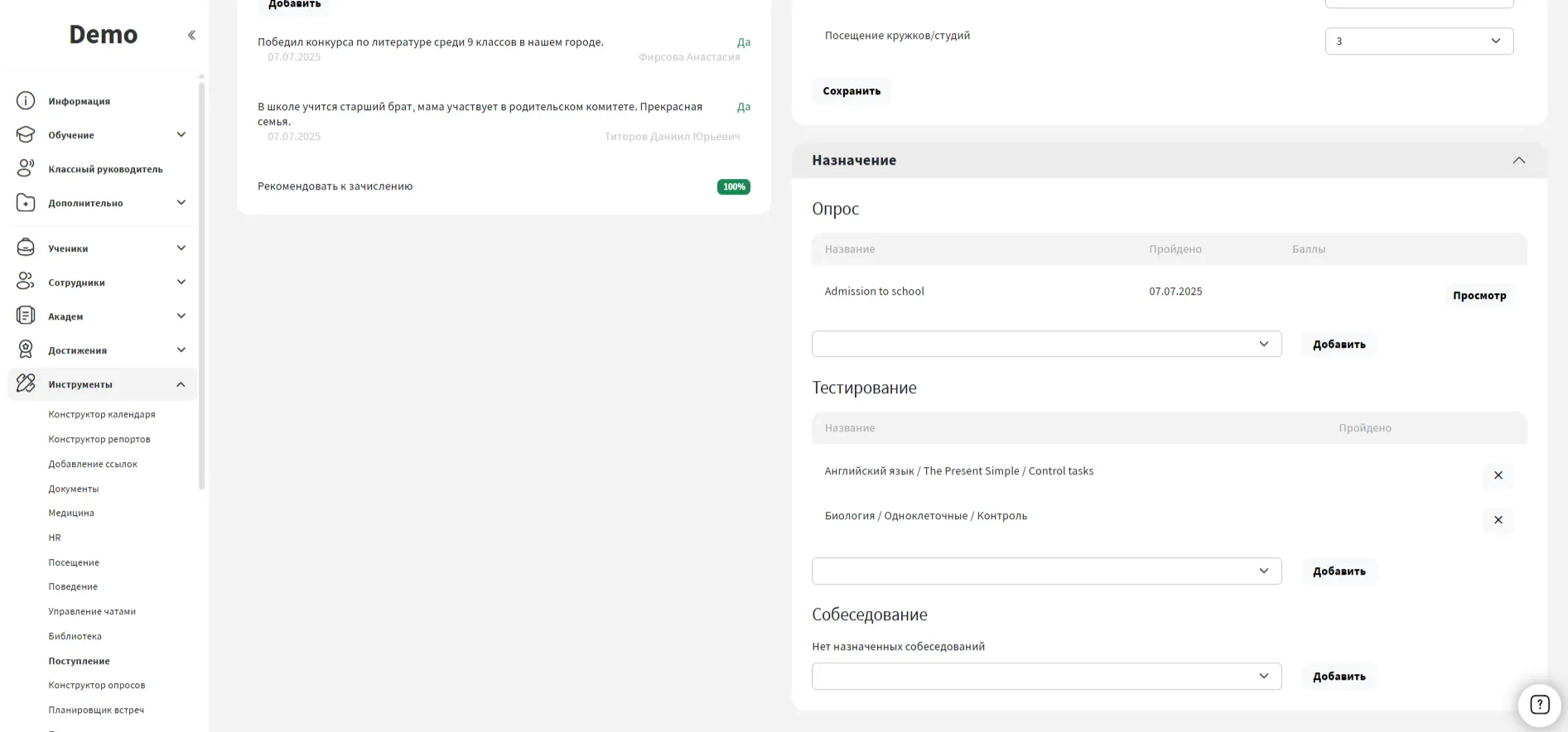Click Просмотр for Admission to school

[1479, 296]
